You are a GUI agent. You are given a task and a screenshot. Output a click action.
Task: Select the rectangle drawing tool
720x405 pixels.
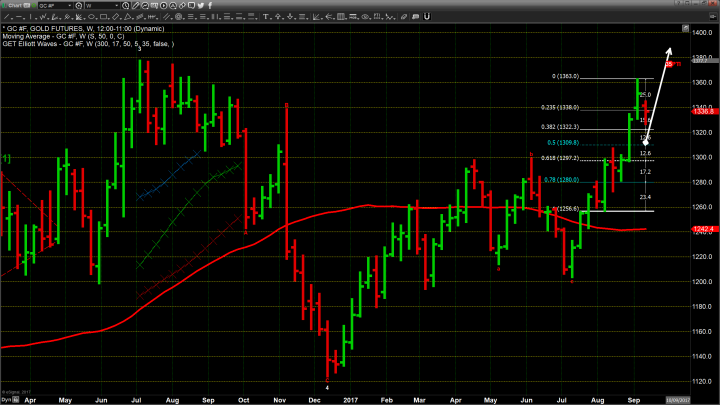point(103,17)
